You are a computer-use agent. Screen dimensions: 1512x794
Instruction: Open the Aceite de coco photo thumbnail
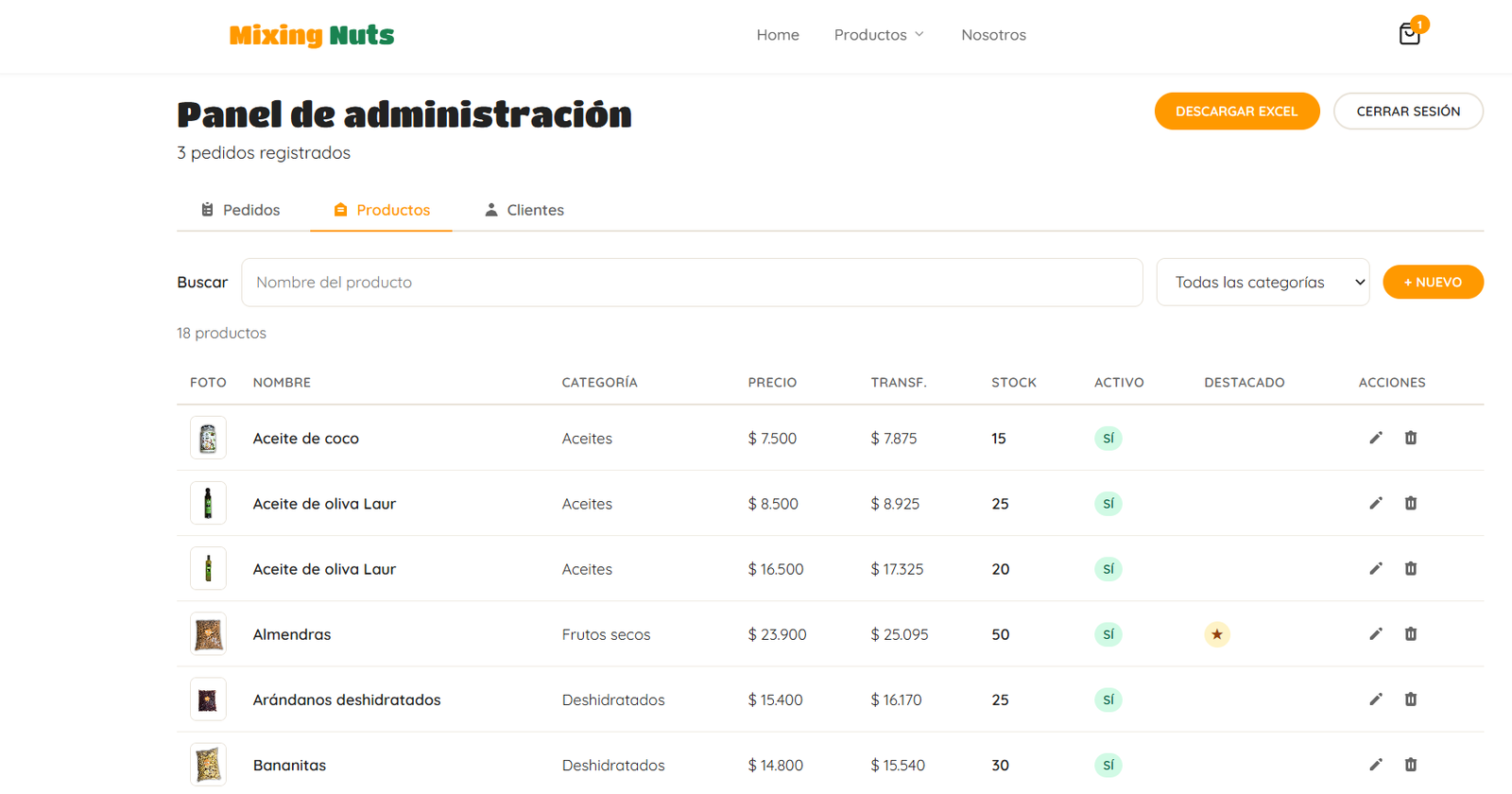click(x=208, y=438)
